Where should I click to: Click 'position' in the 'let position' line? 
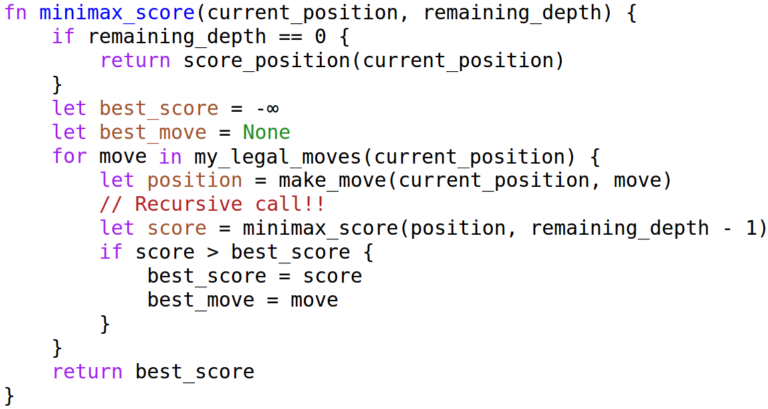[x=194, y=181]
